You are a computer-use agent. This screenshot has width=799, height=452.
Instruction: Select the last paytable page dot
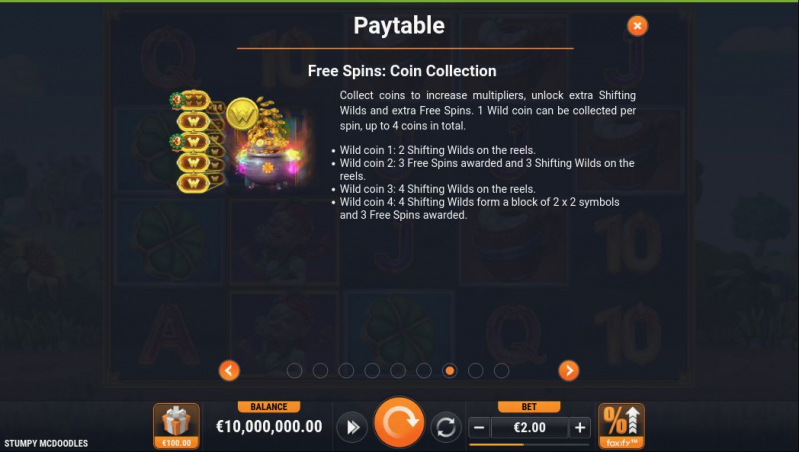(x=501, y=370)
